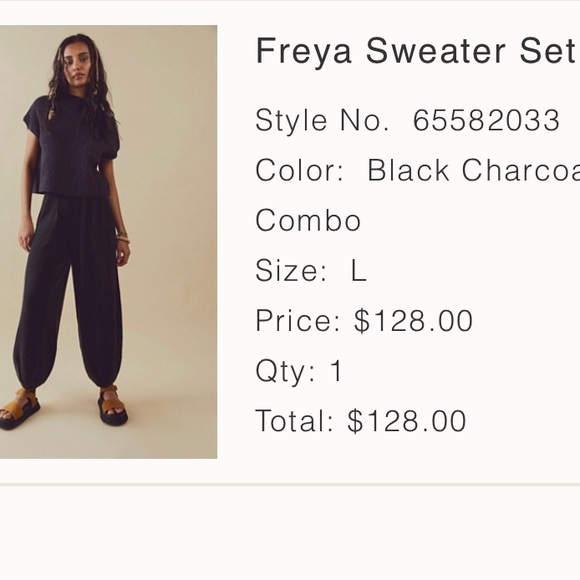Click the model's face in photo
The height and width of the screenshot is (580, 580).
(77, 67)
